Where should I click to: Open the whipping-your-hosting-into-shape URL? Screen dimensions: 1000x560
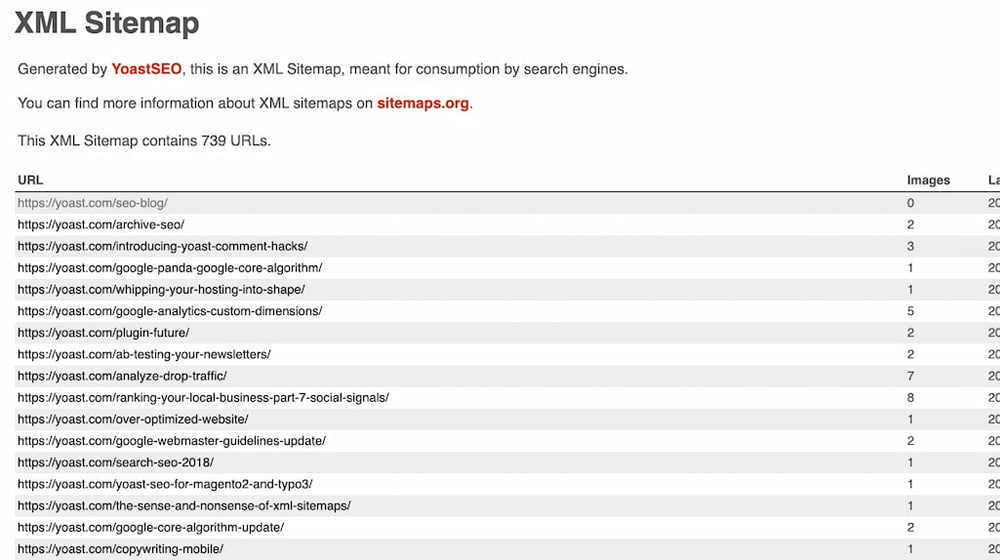[161, 290]
